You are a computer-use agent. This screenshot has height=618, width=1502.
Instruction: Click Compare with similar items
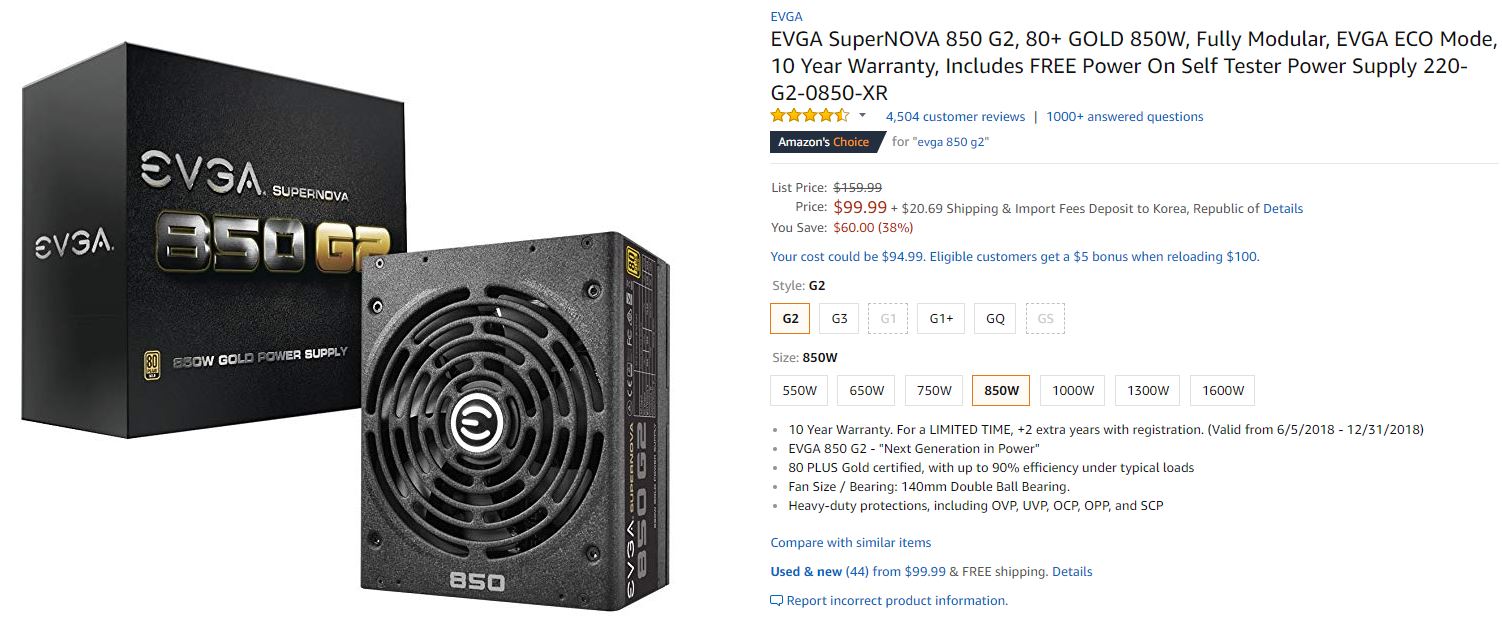point(850,543)
